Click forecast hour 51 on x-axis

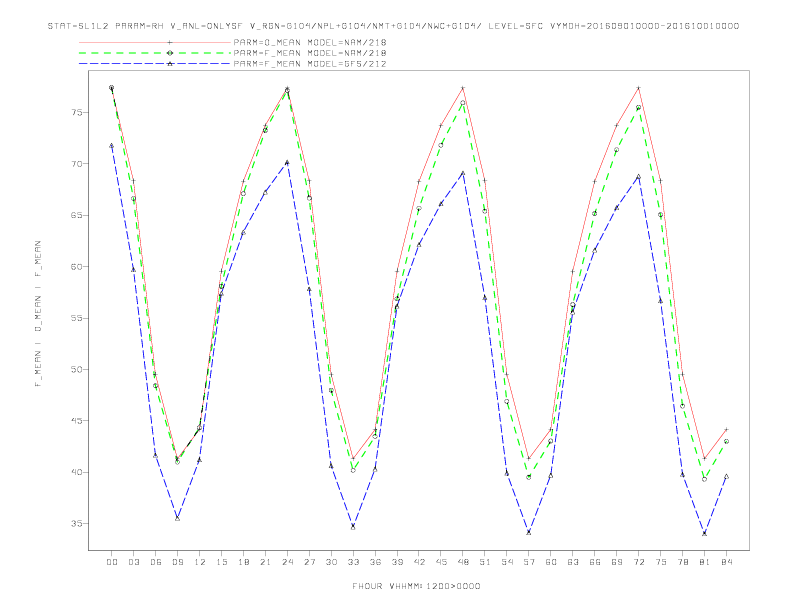coord(485,562)
